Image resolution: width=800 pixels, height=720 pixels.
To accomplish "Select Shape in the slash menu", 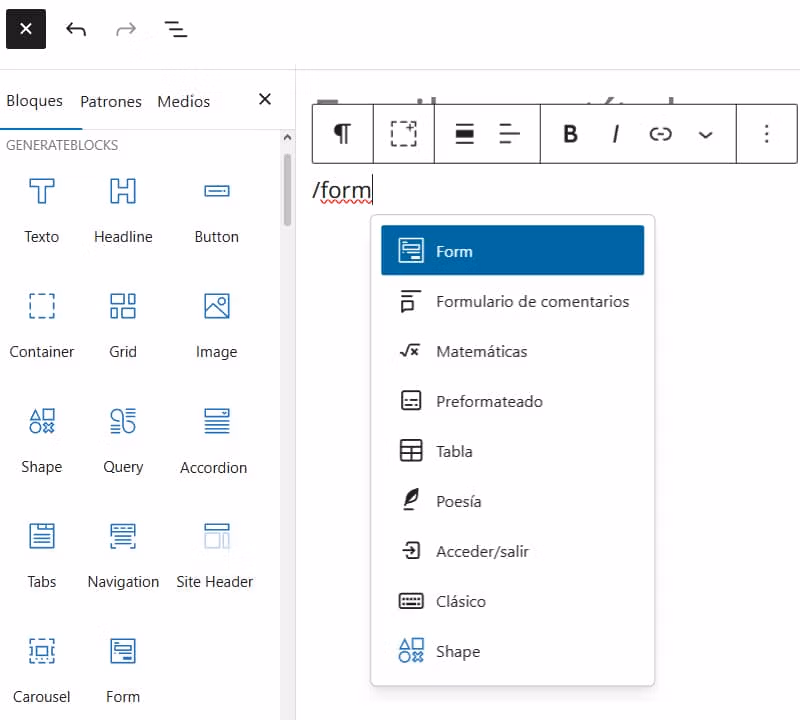I will tap(512, 651).
